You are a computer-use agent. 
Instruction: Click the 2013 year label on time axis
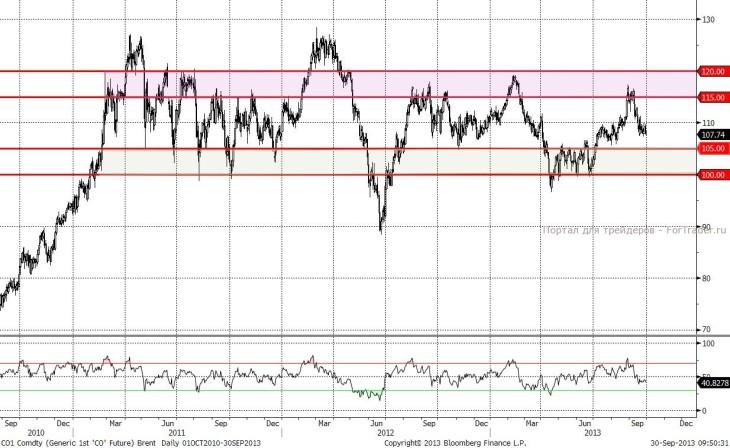coord(593,433)
